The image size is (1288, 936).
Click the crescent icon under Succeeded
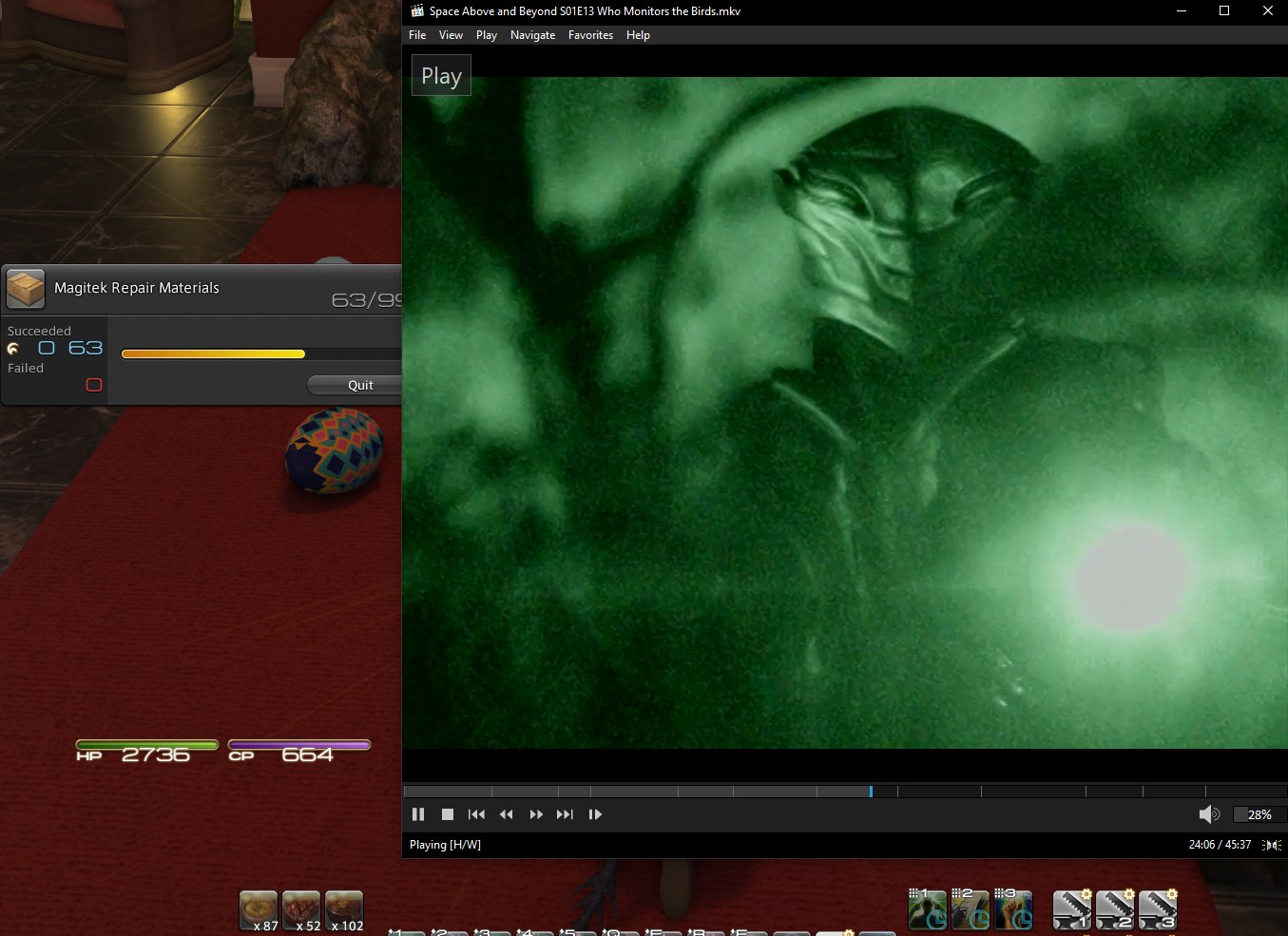pos(13,348)
